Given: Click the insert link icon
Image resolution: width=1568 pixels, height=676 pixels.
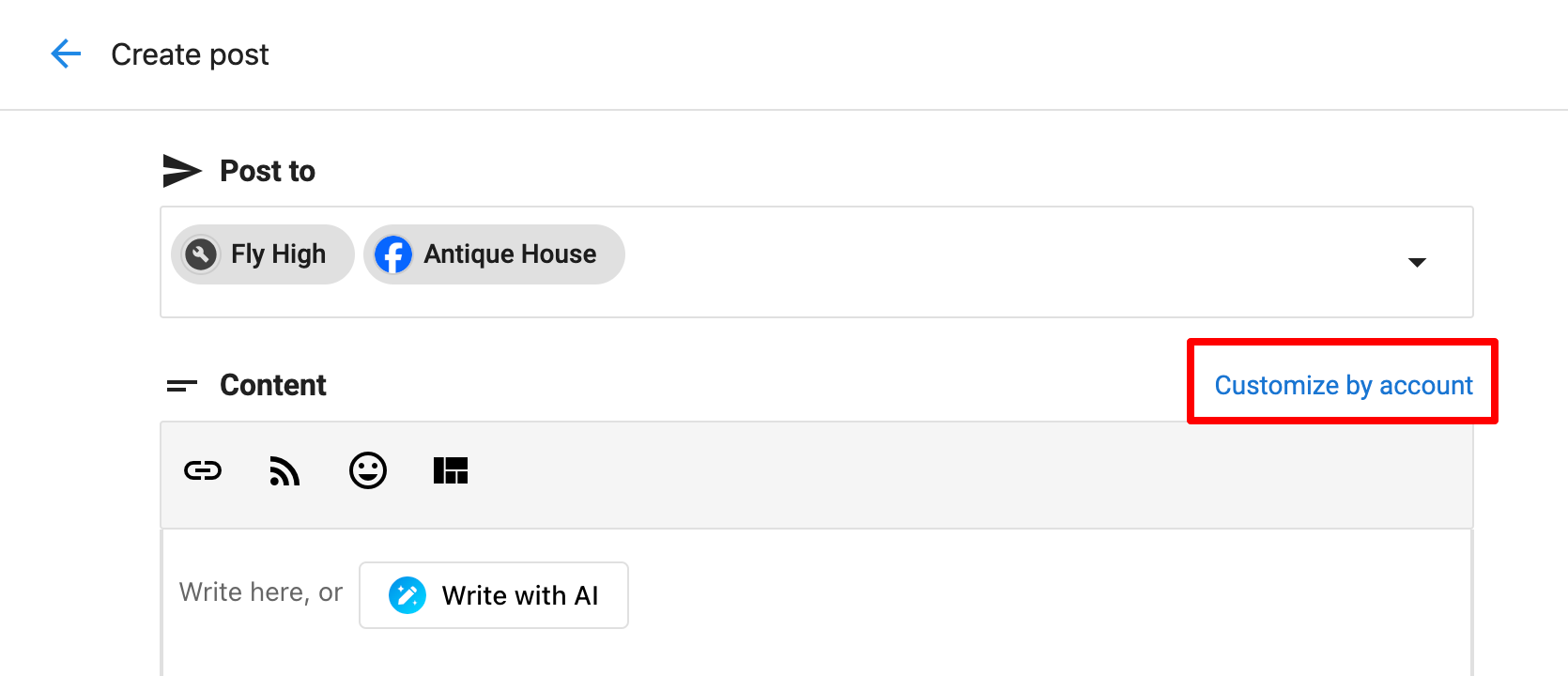Looking at the screenshot, I should (x=203, y=470).
